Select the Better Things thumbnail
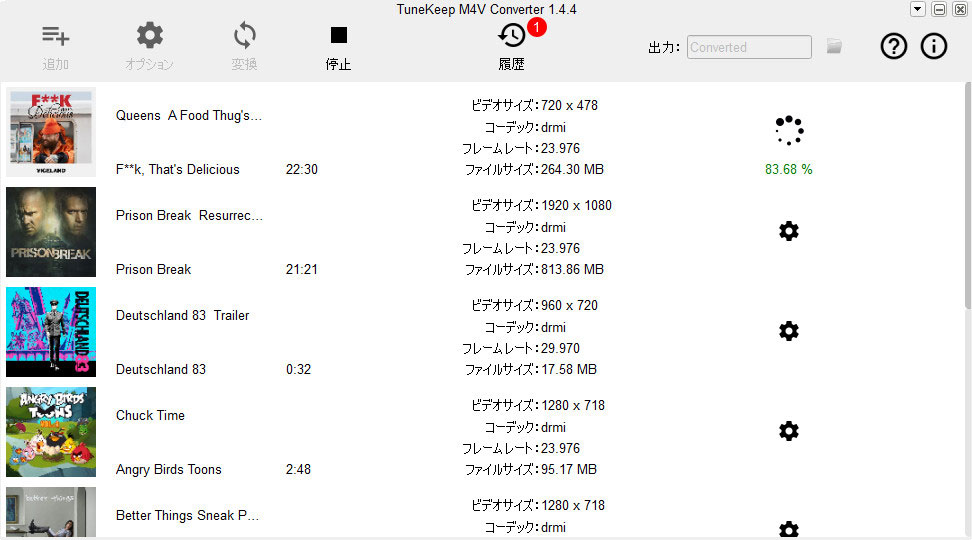The width and height of the screenshot is (972, 540). pyautogui.click(x=51, y=512)
